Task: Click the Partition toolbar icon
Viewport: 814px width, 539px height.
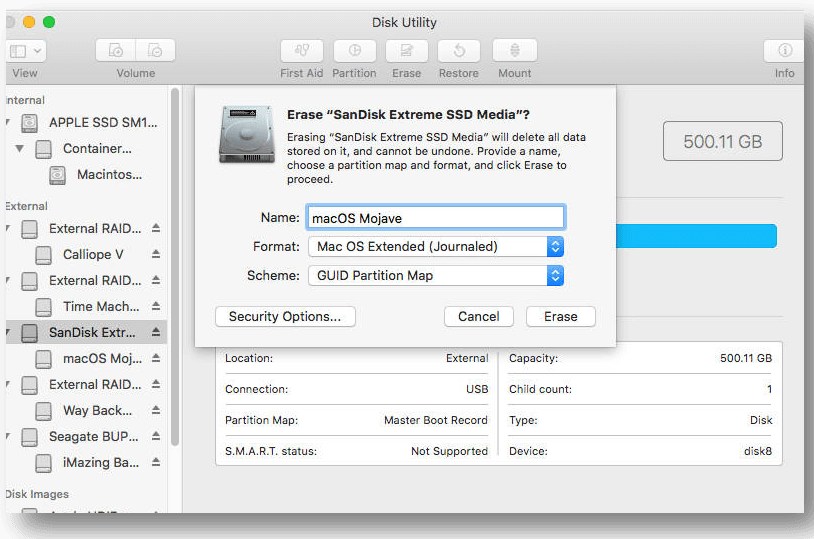Action: [x=354, y=50]
